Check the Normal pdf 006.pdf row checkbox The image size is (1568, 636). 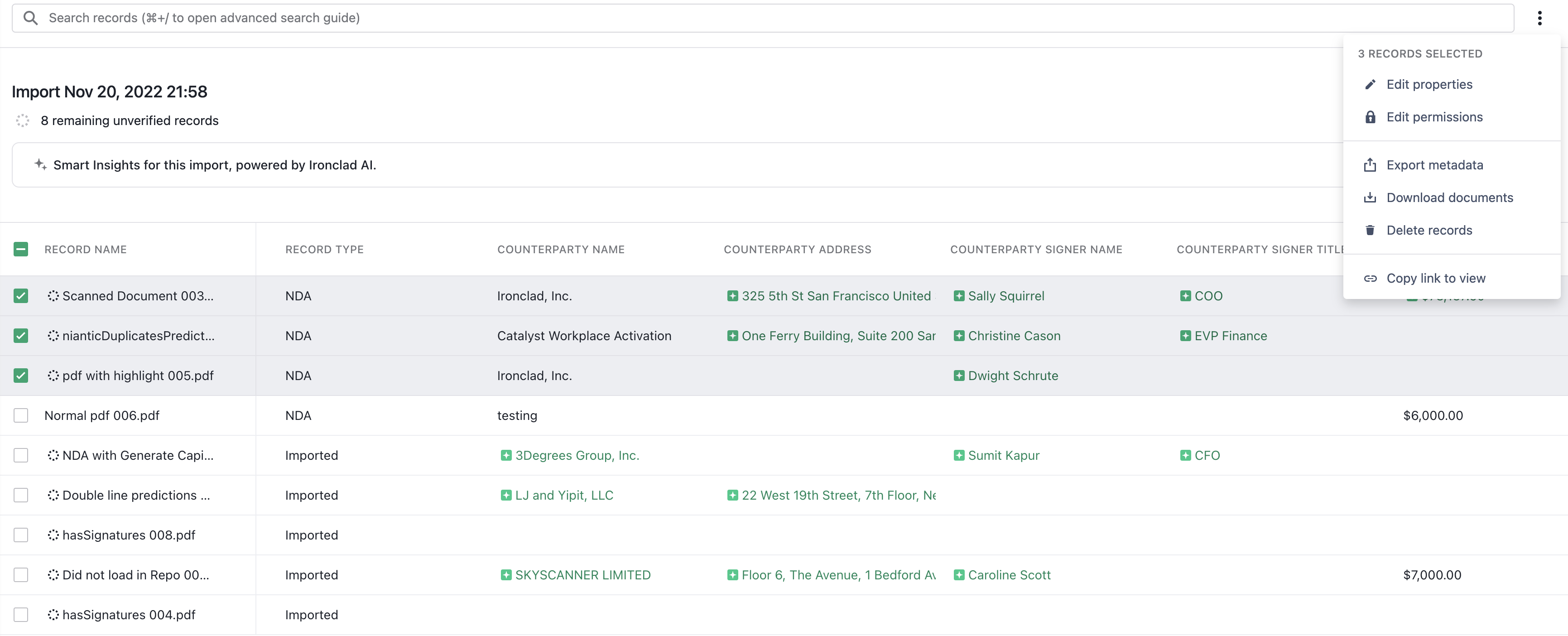tap(21, 415)
